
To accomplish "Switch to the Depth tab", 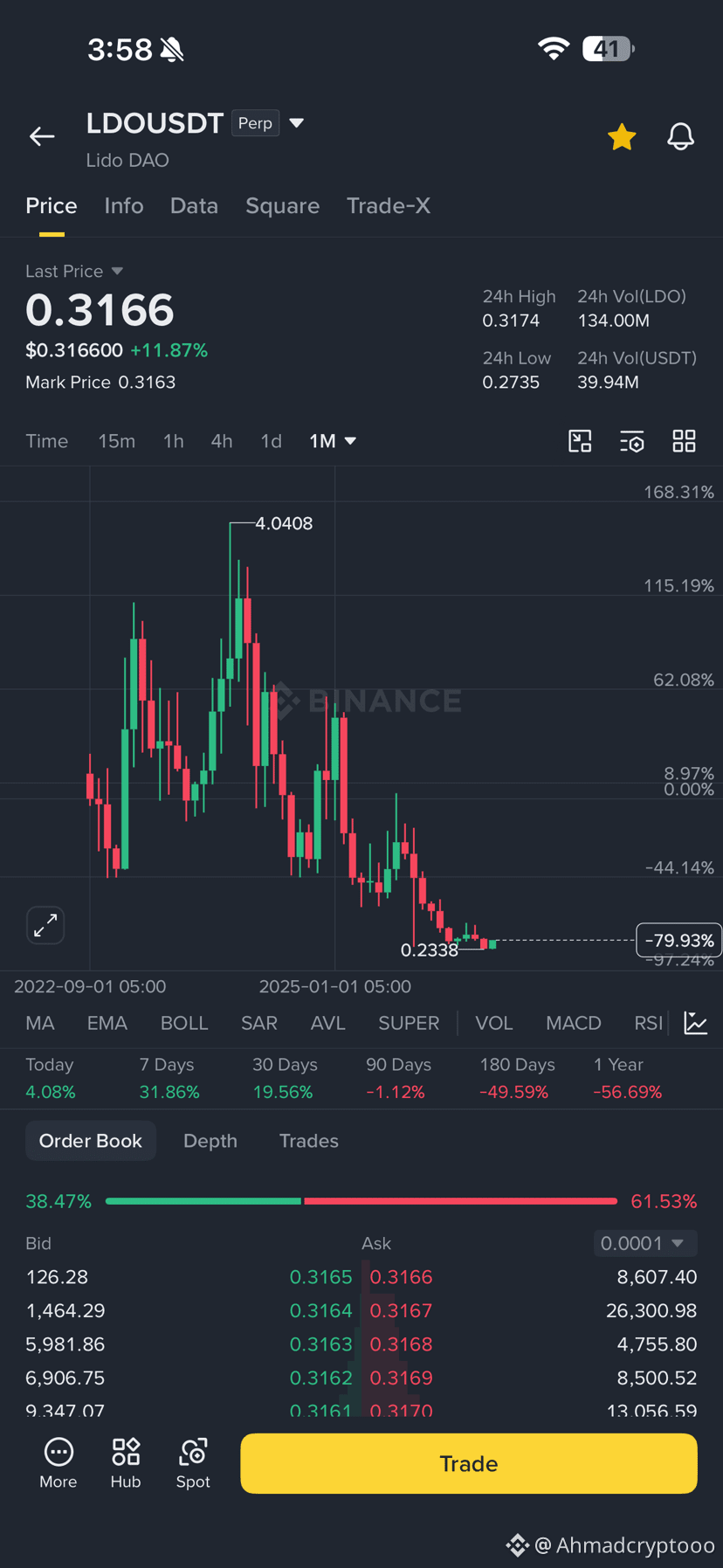I will [210, 1141].
